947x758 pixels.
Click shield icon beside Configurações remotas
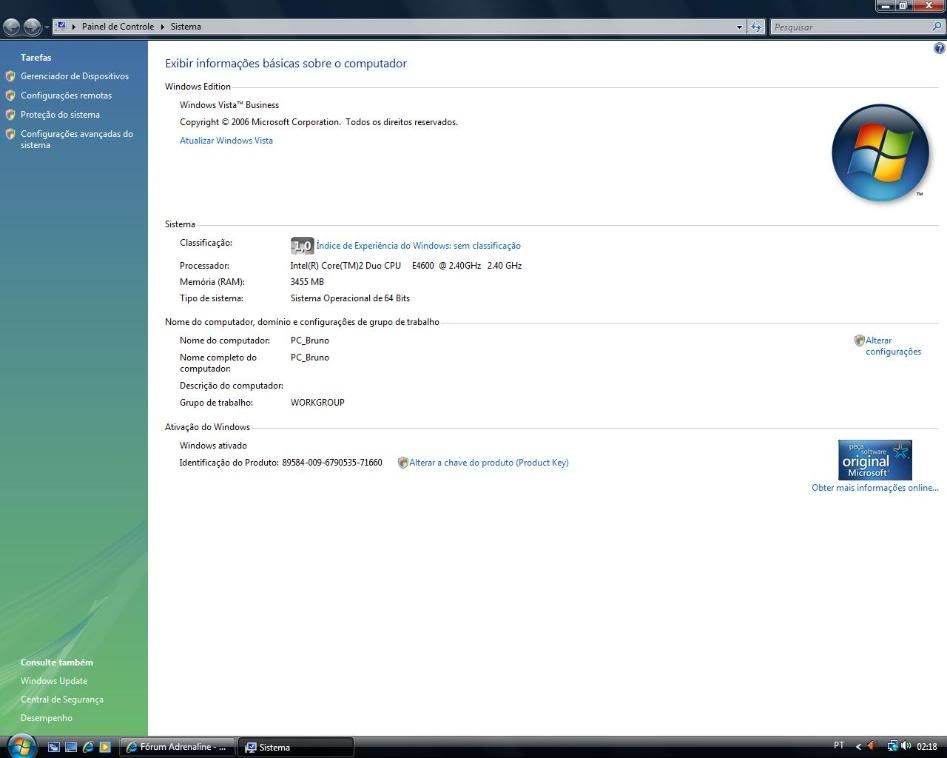(10, 95)
